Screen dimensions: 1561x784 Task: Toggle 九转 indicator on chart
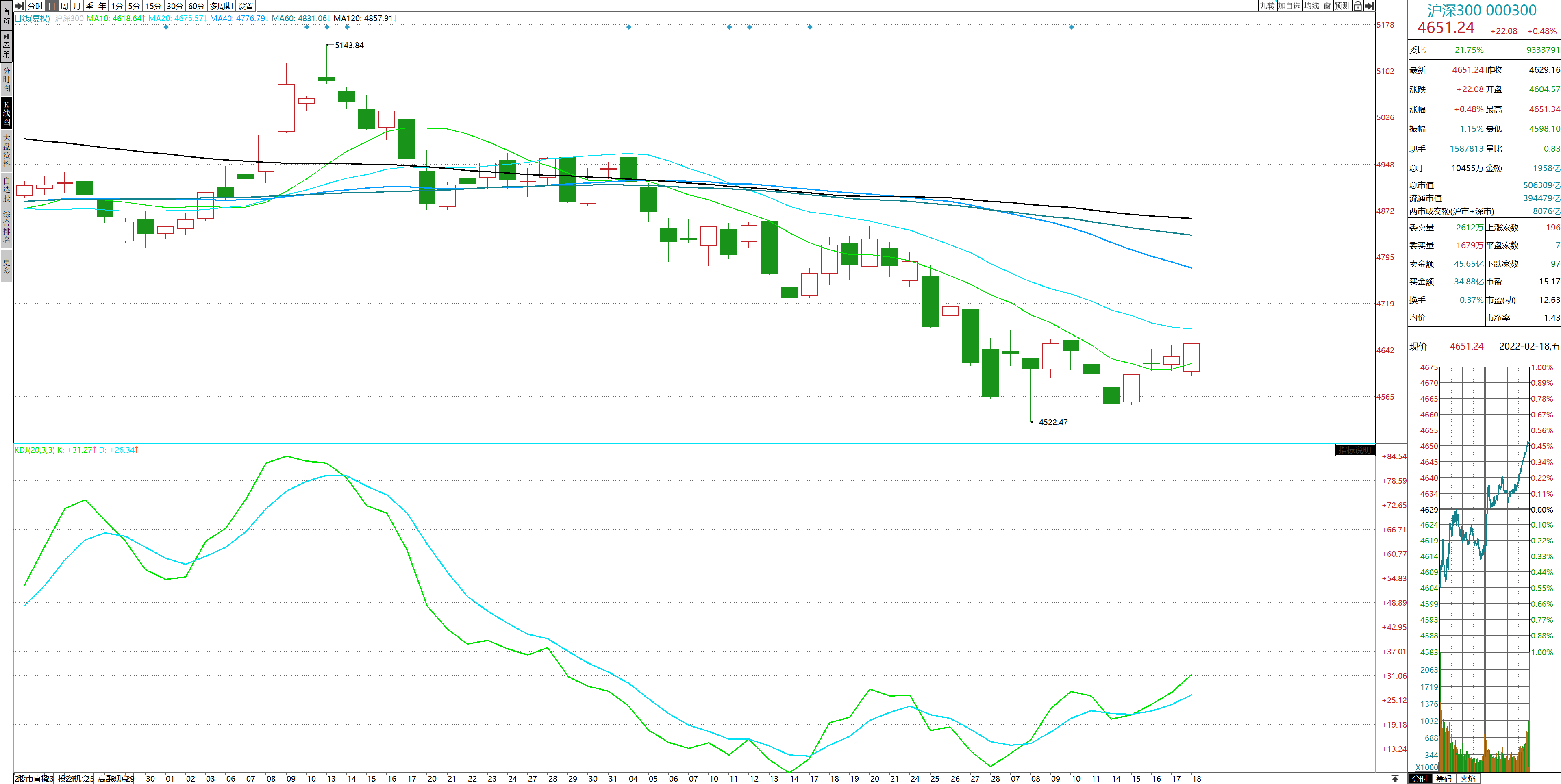(1267, 6)
